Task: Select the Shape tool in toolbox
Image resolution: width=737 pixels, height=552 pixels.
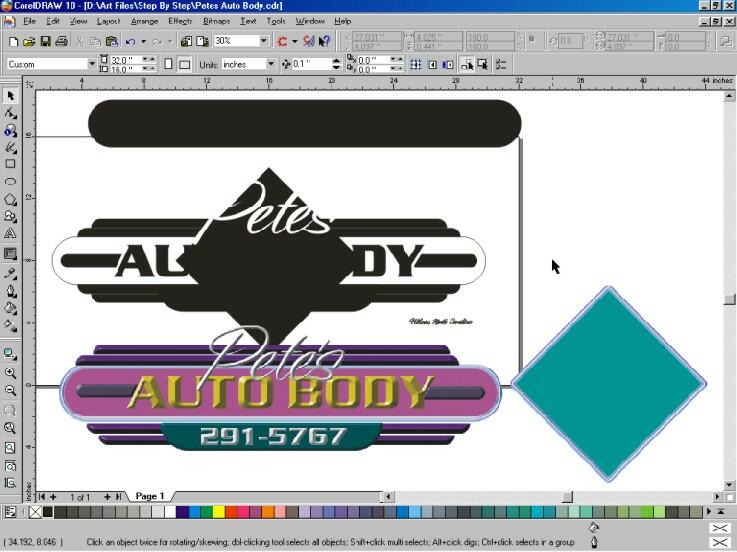Action: pos(10,113)
